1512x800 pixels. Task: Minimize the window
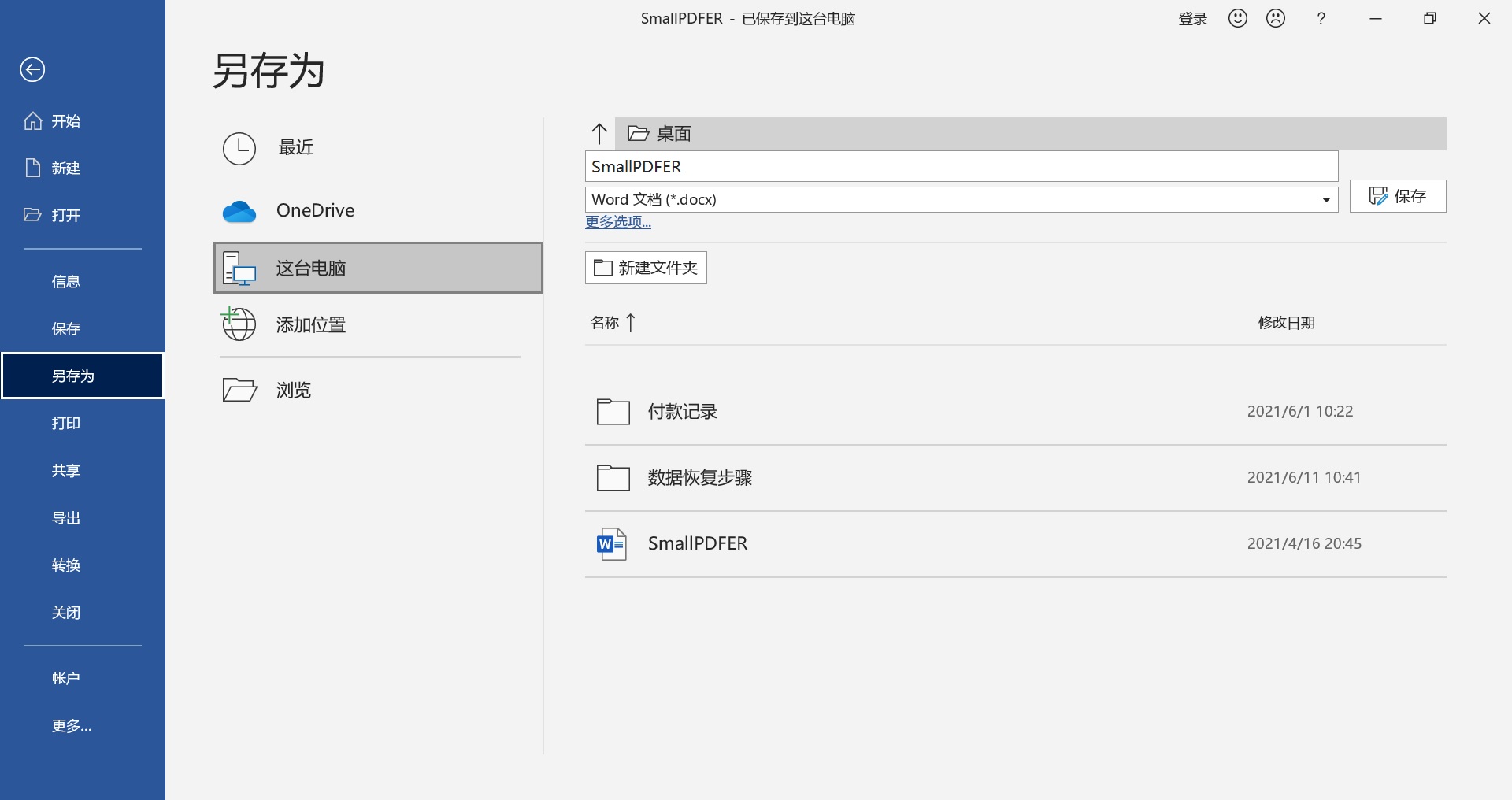(x=1376, y=19)
